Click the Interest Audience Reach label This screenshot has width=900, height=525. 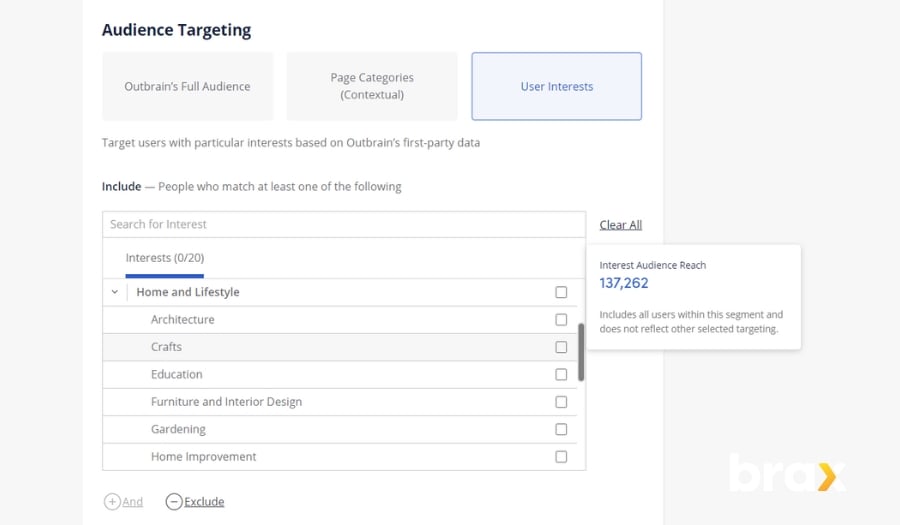click(x=653, y=265)
